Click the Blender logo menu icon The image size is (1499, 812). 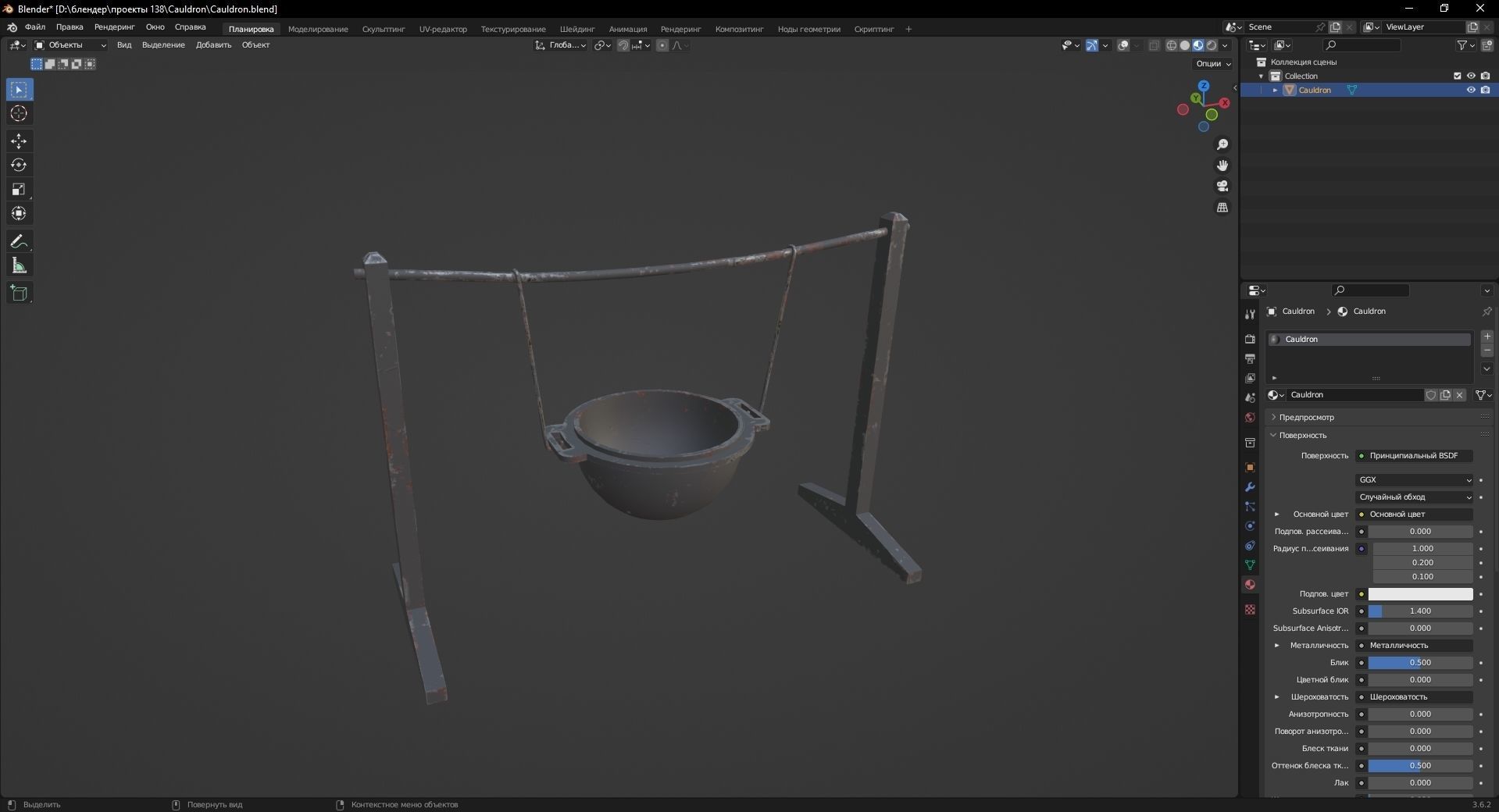[x=12, y=27]
